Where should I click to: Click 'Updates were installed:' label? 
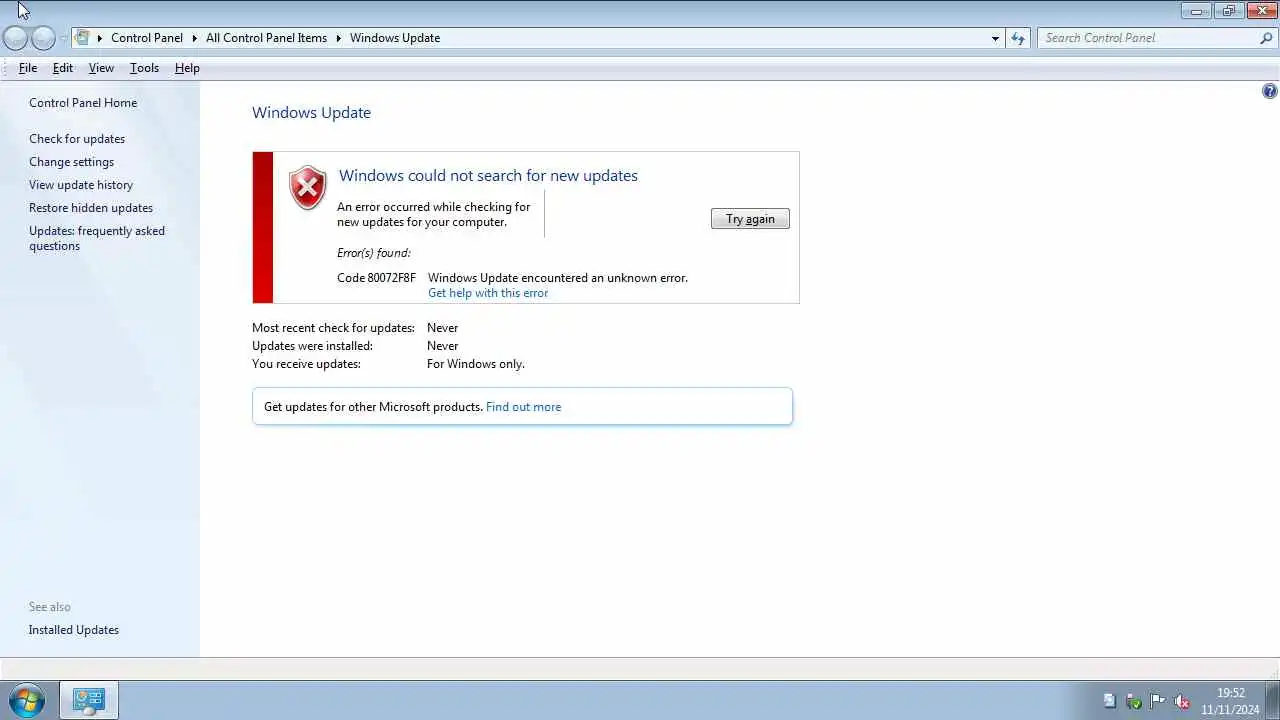click(312, 346)
